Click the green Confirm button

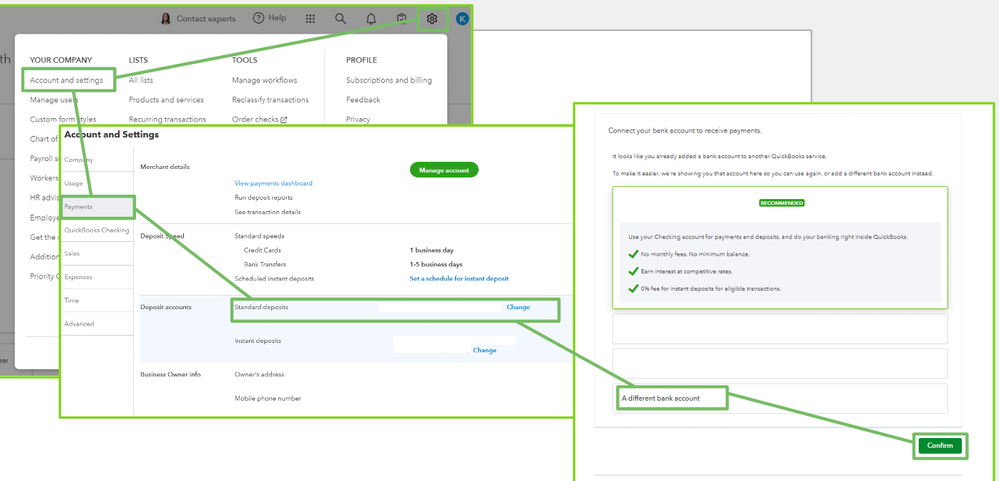[940, 446]
